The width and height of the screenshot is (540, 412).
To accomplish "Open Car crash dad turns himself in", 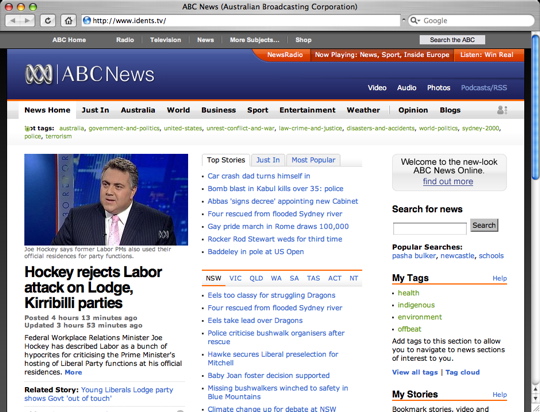I will (x=259, y=176).
